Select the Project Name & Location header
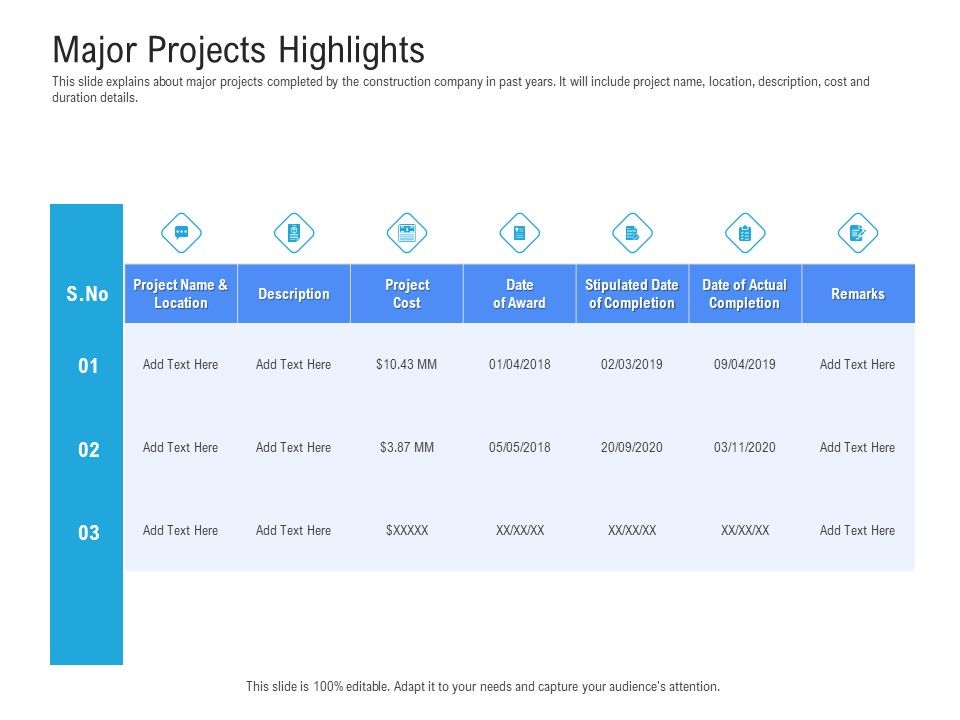The width and height of the screenshot is (960, 720). (x=181, y=294)
